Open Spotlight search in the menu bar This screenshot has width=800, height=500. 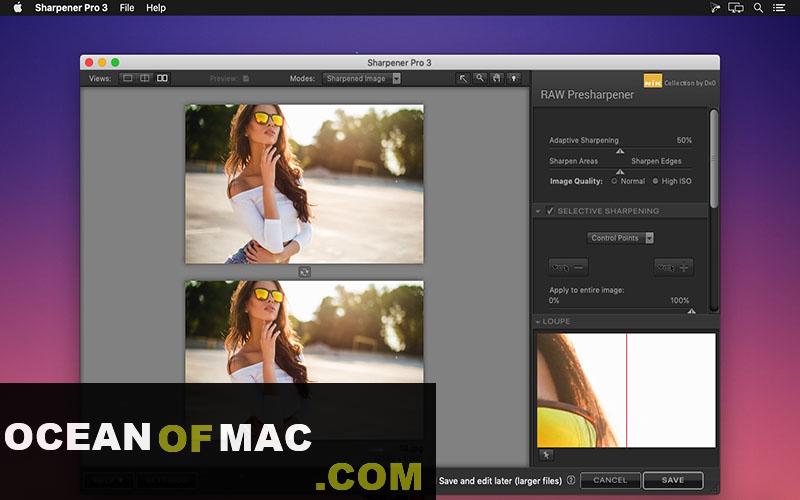tap(758, 8)
